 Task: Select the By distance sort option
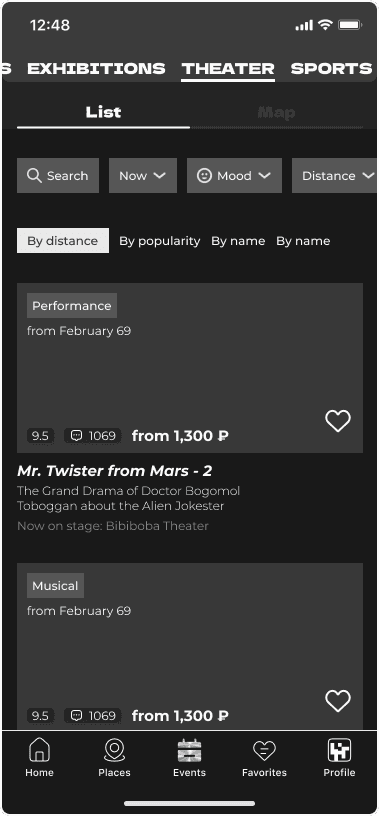[x=63, y=240]
